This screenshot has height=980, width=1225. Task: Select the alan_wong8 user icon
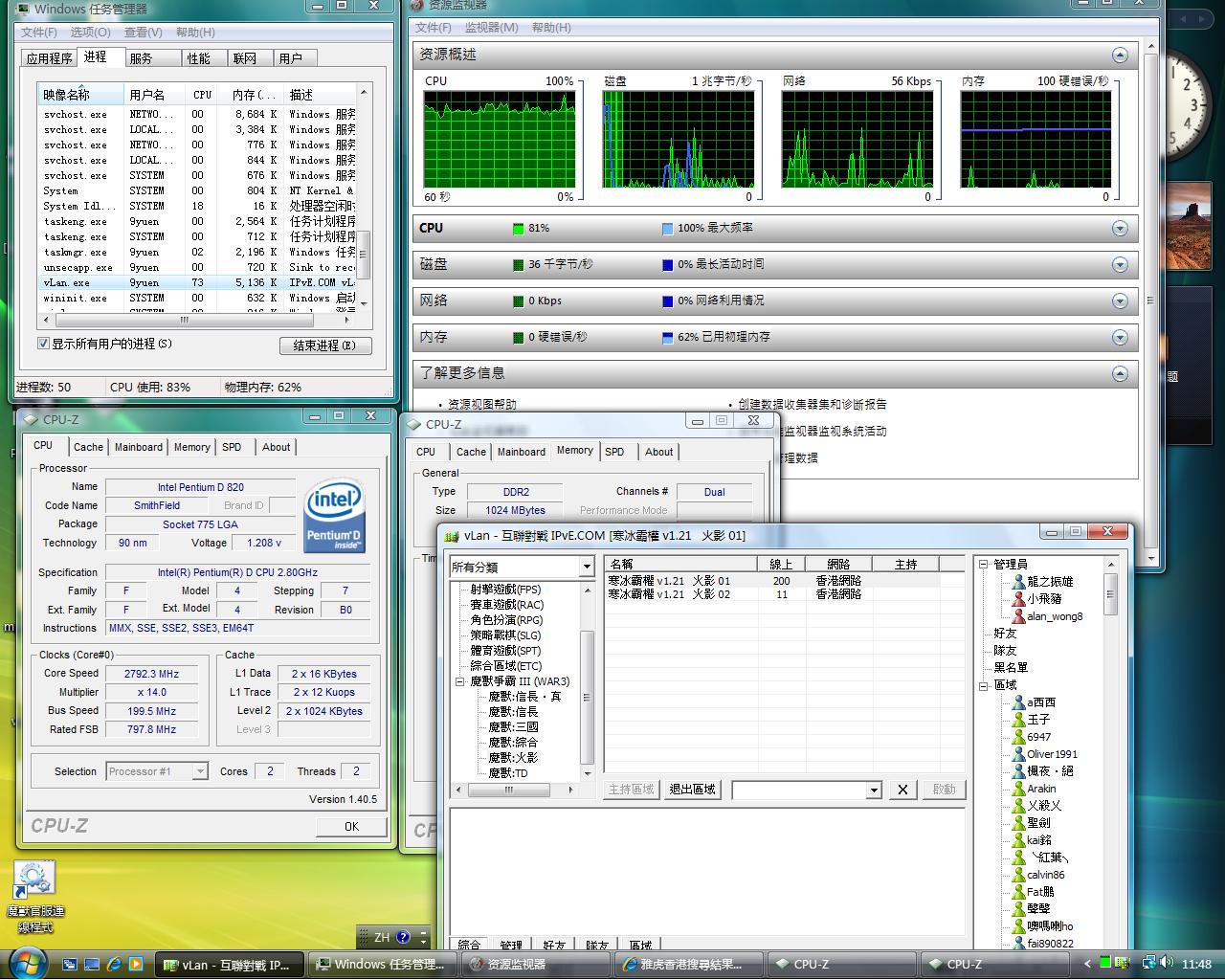(1019, 616)
